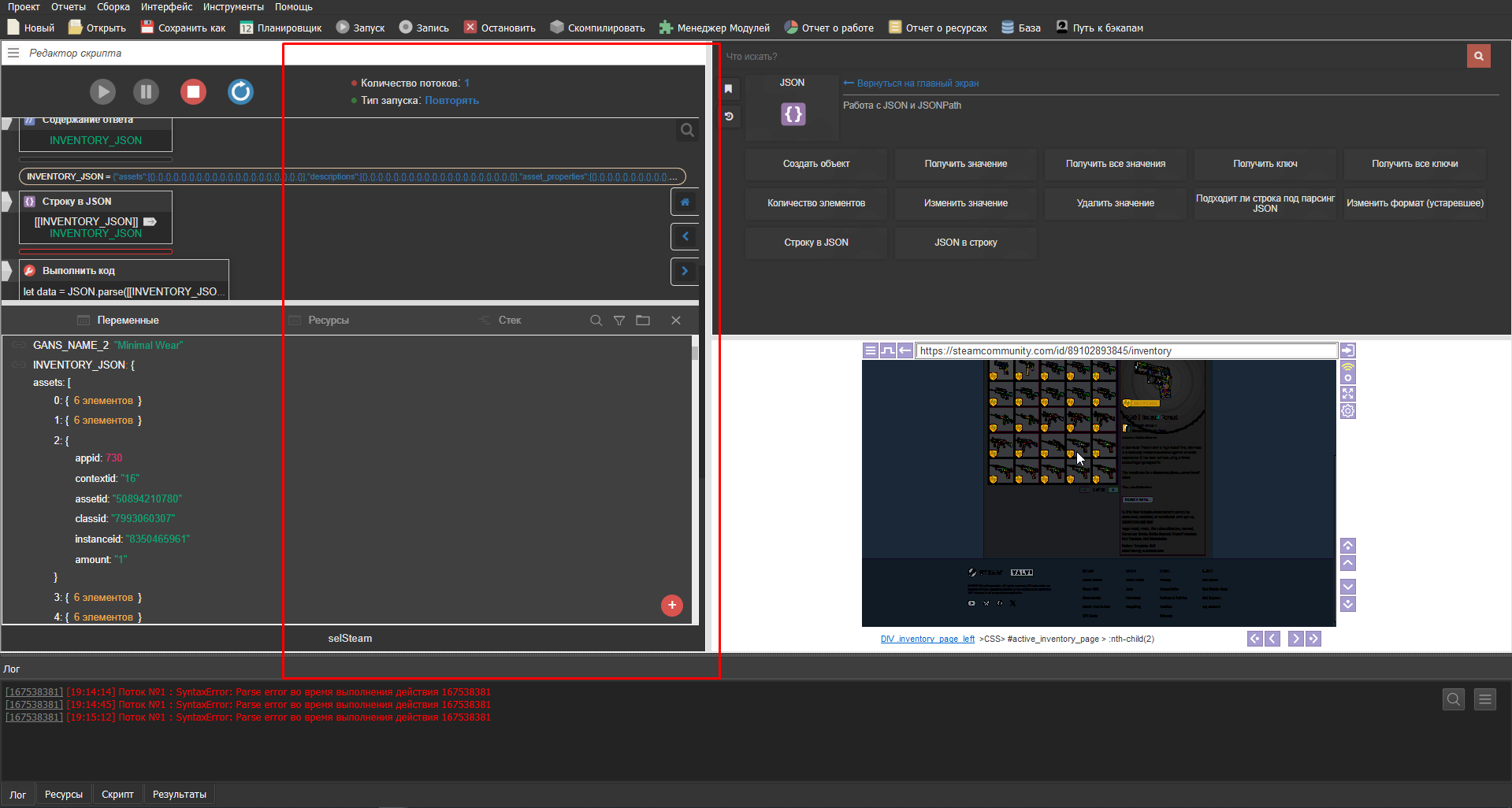Expand assets item 0 in INVENTORY_JSON

click(x=102, y=401)
